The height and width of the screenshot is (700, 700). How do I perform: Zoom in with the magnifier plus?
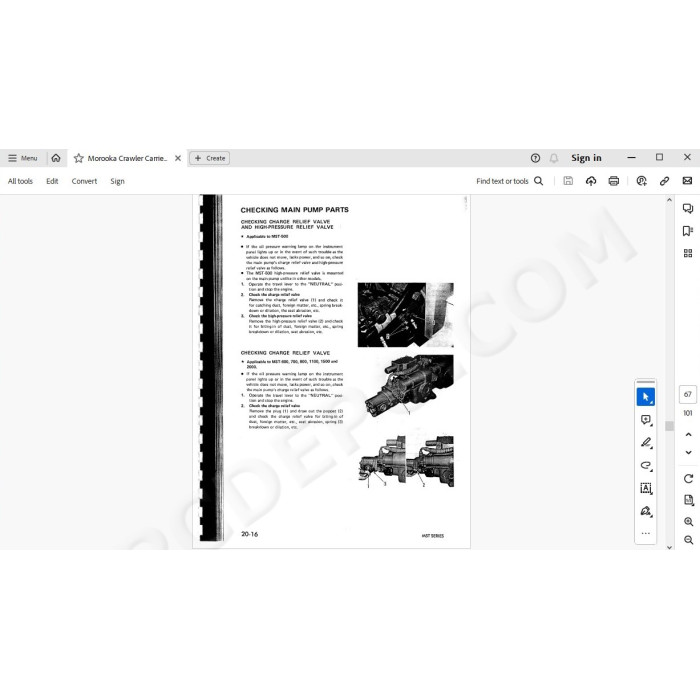688,521
